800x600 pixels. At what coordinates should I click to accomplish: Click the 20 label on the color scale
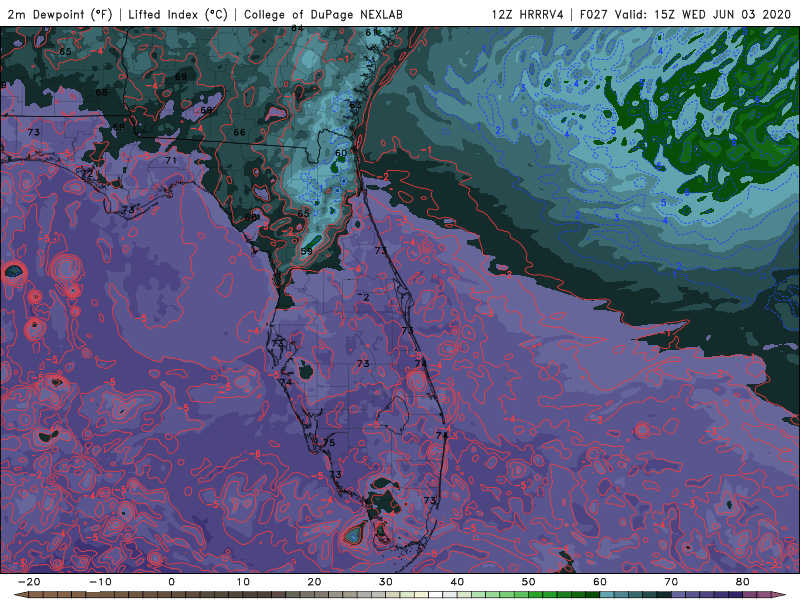tap(314, 582)
